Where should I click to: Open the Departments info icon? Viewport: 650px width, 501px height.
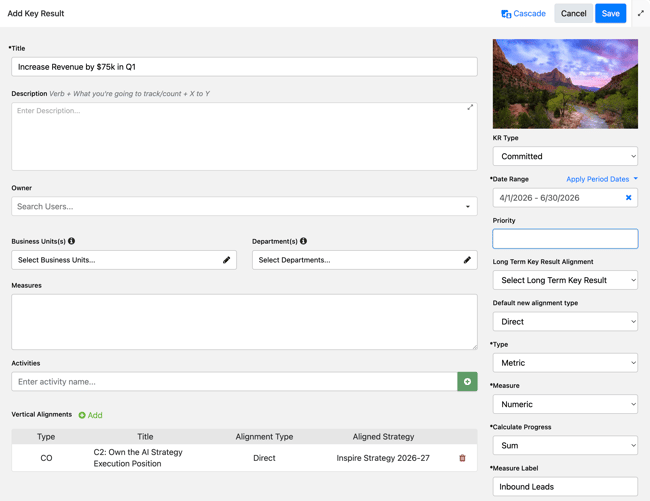(303, 241)
